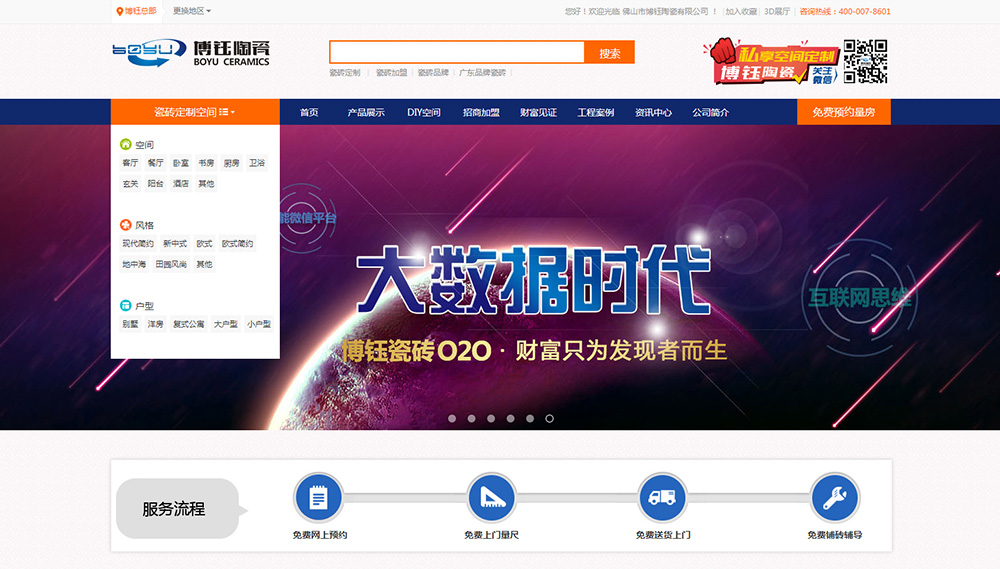Open the 资讯中心 nav item
This screenshot has height=569, width=1000.
pos(653,112)
